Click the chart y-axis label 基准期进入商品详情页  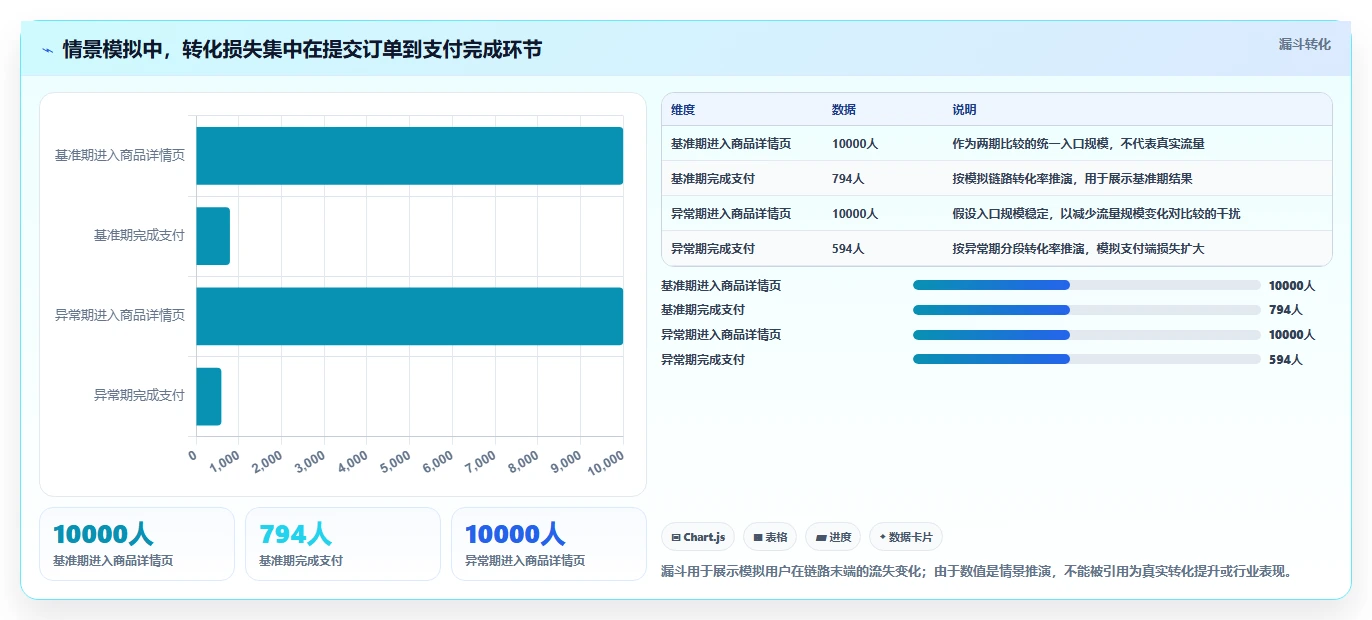pyautogui.click(x=120, y=156)
